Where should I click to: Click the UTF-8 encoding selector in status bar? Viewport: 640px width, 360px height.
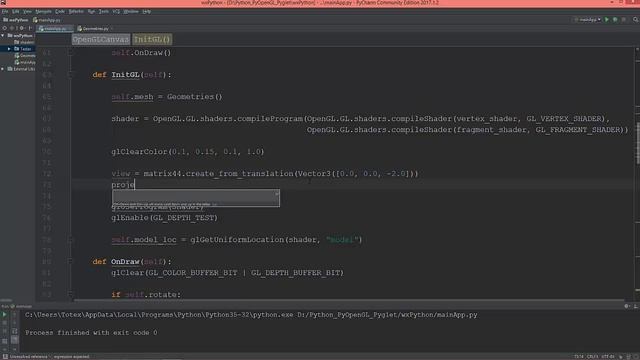(x=608, y=356)
